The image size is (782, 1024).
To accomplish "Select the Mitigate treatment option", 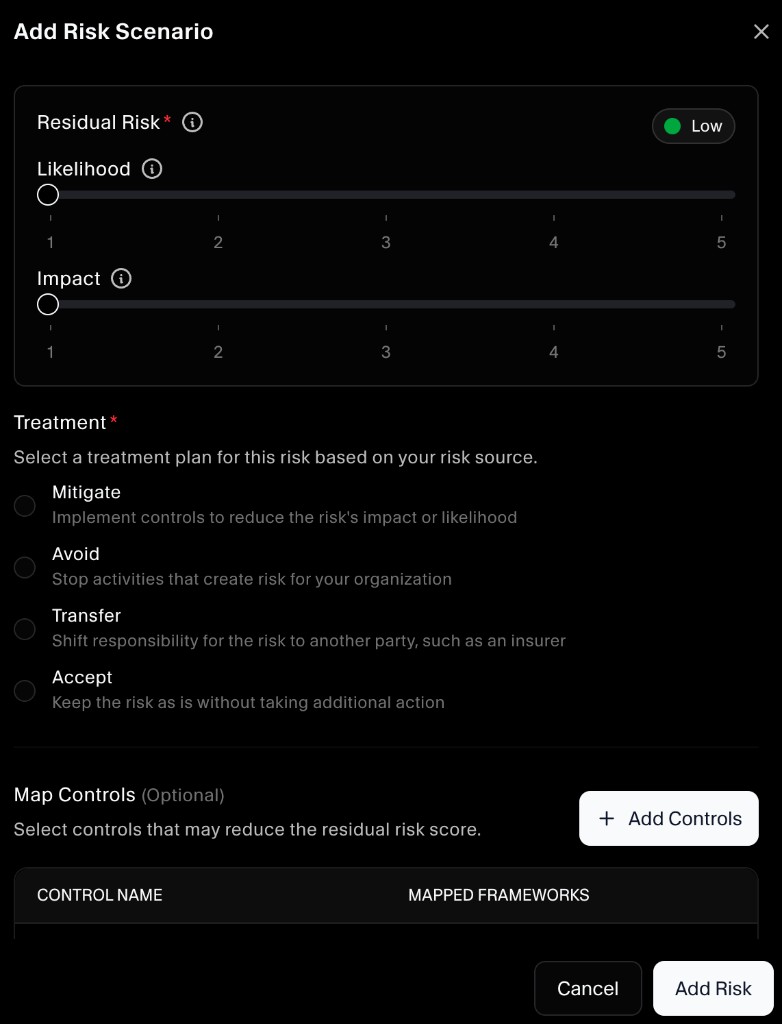I will tap(25, 506).
